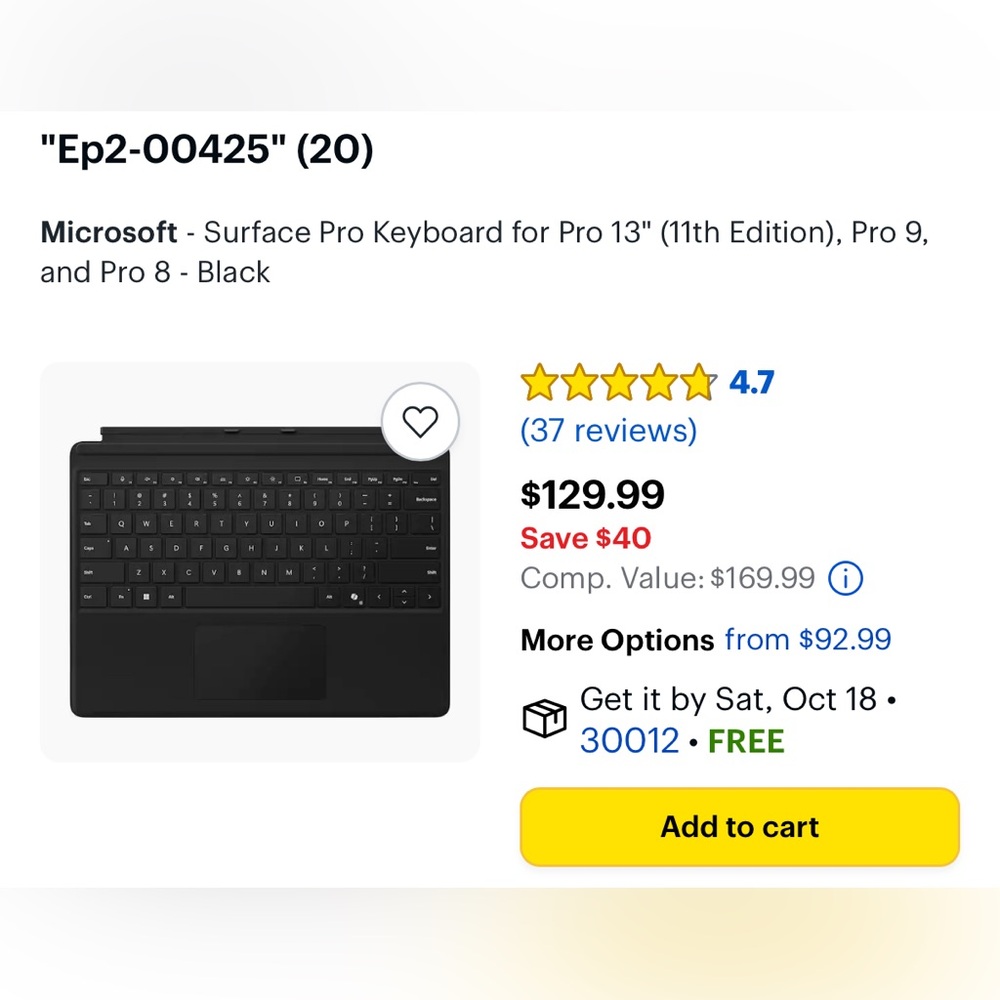Select the first gold rating star
Image resolution: width=1000 pixels, height=1000 pixels.
pyautogui.click(x=540, y=380)
